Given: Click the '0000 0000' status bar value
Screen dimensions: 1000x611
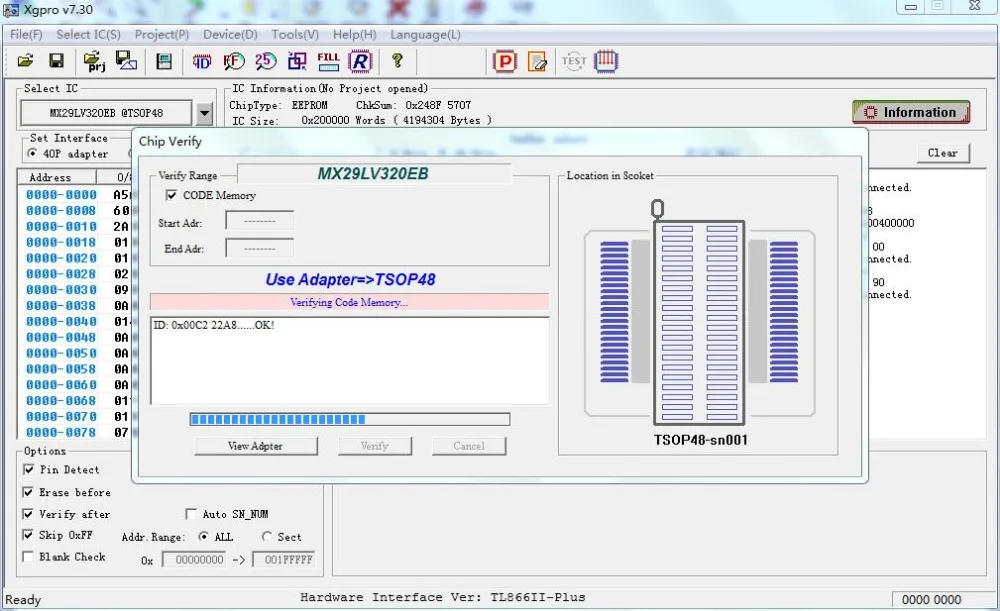Looking at the screenshot, I should [x=931, y=600].
